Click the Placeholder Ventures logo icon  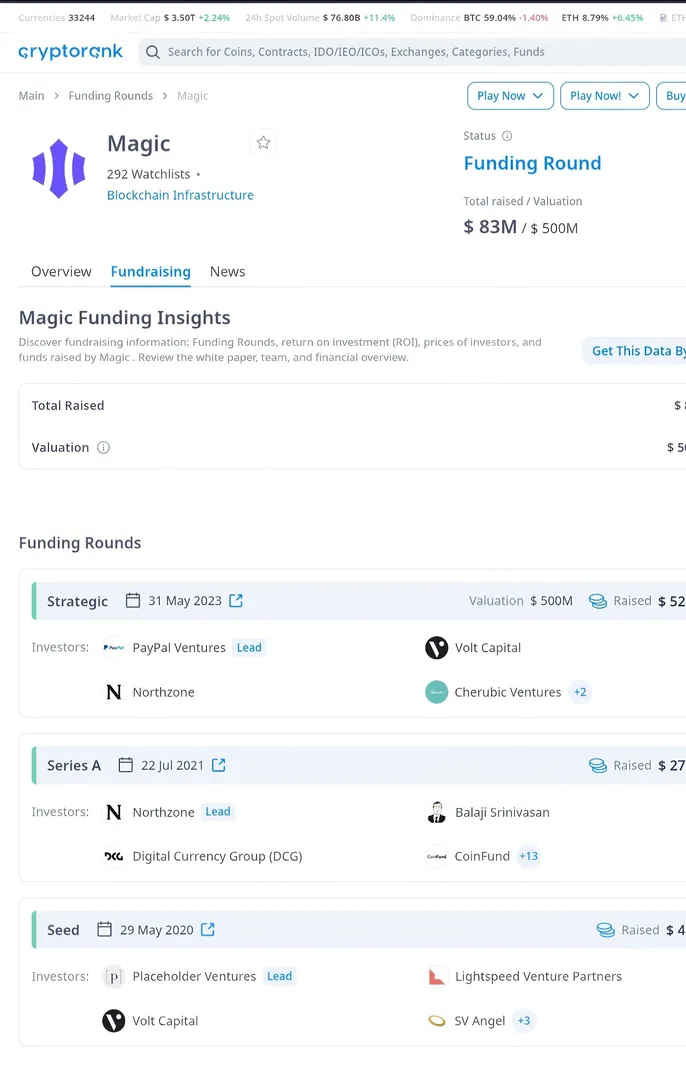pos(114,977)
